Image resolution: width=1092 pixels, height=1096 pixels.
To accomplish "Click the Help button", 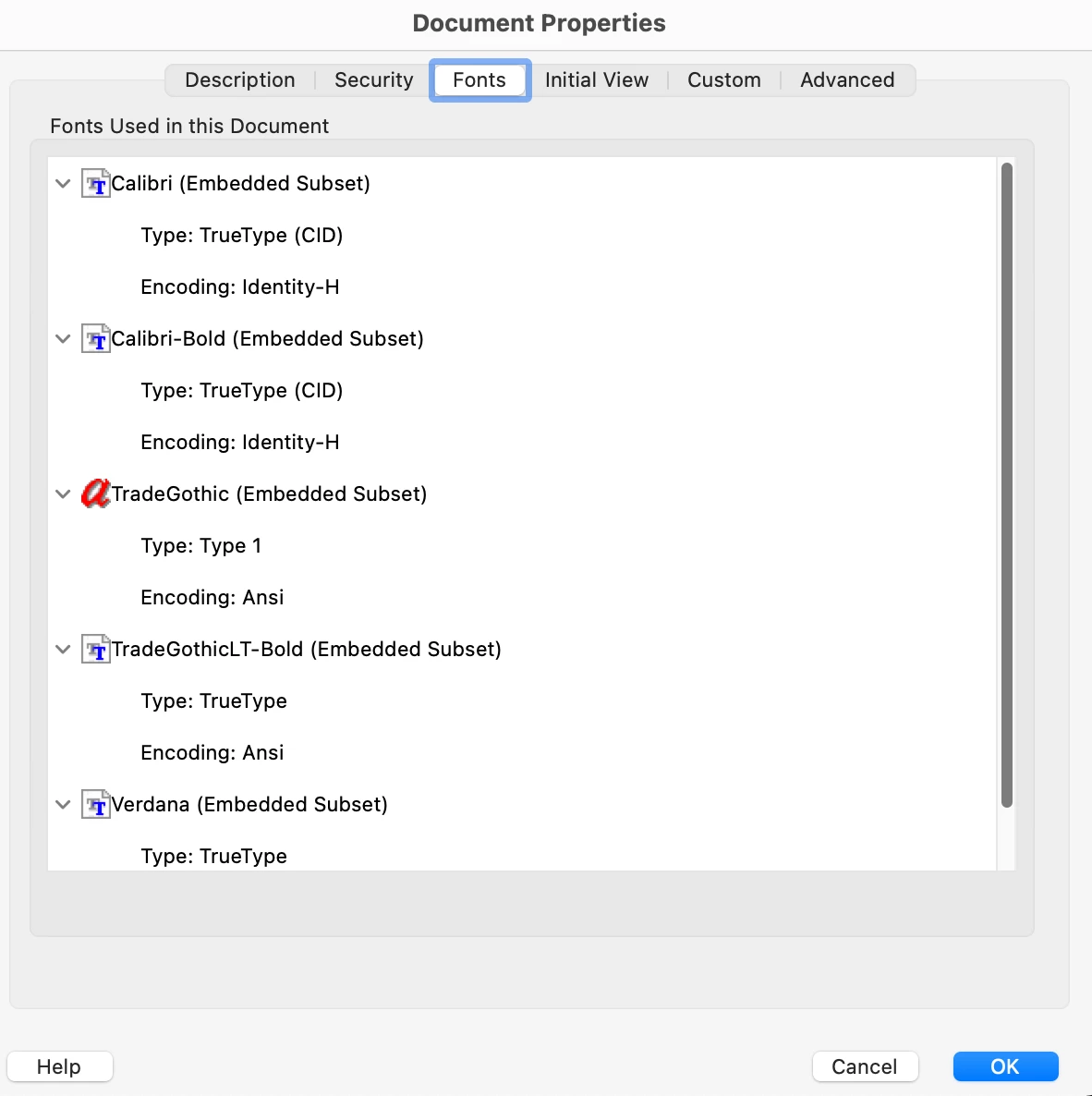I will point(59,1066).
